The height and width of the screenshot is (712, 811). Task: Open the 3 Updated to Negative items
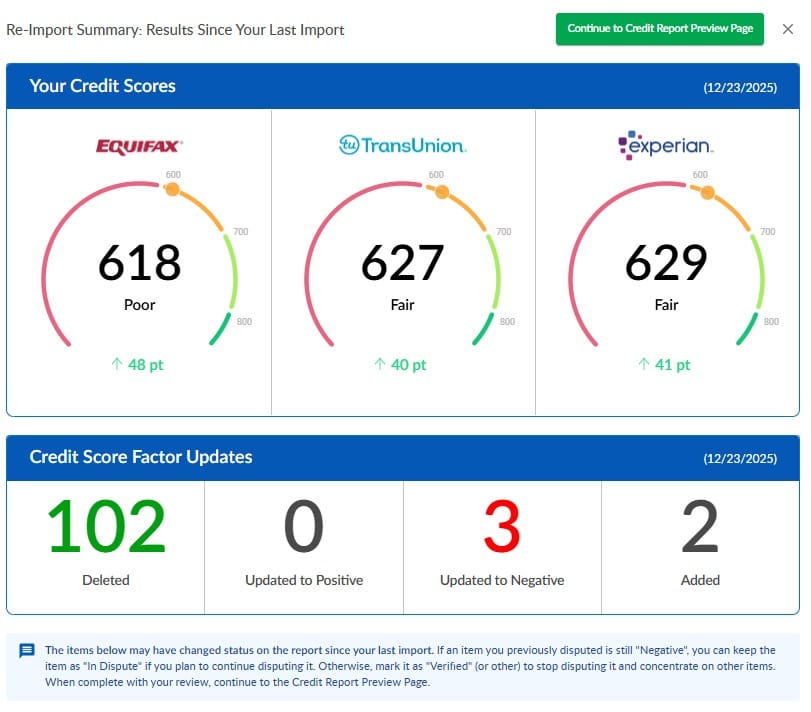click(502, 527)
